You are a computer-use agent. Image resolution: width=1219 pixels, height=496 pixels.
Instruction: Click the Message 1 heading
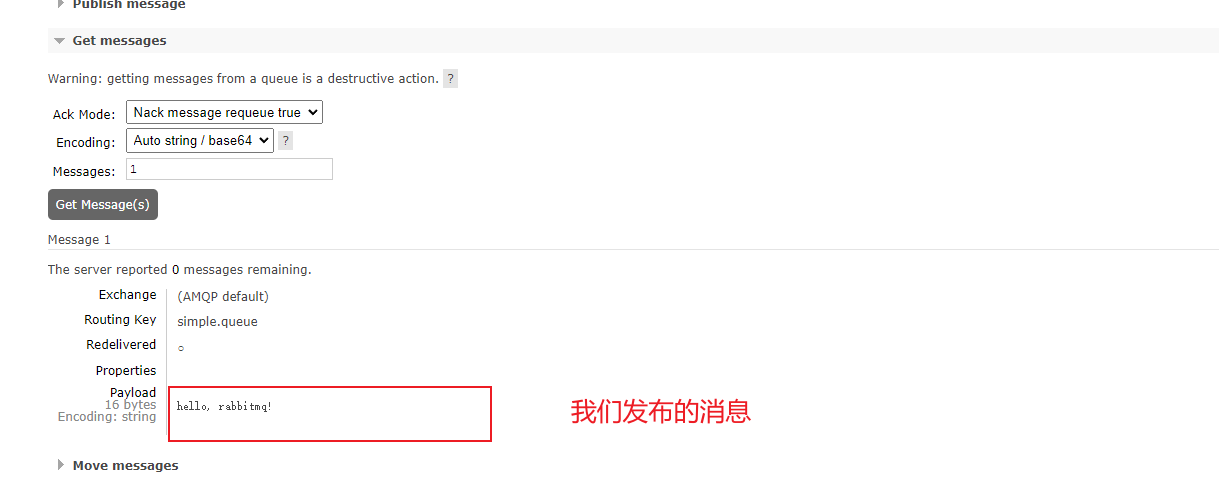coord(79,240)
